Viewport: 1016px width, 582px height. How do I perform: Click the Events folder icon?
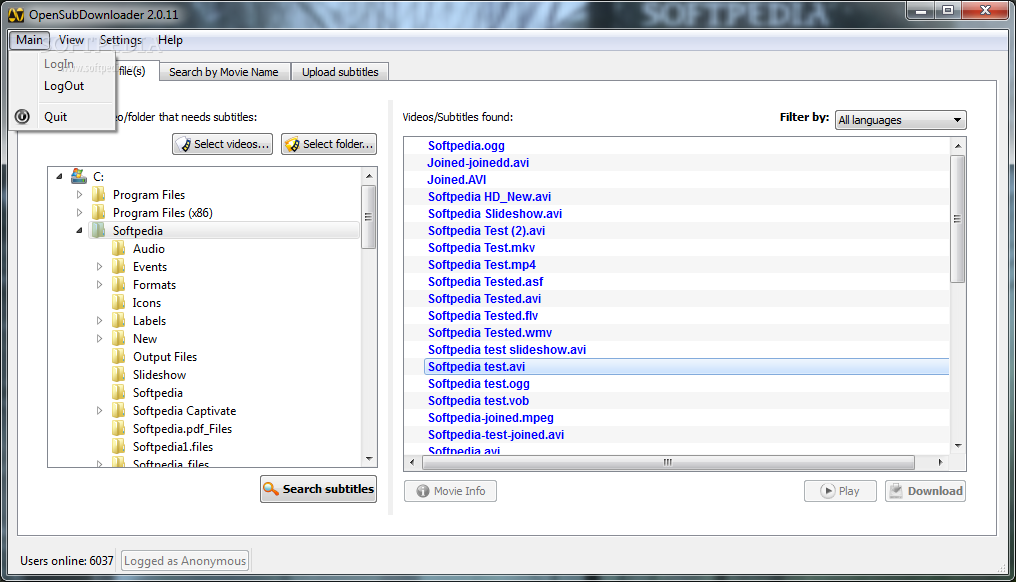pyautogui.click(x=119, y=266)
